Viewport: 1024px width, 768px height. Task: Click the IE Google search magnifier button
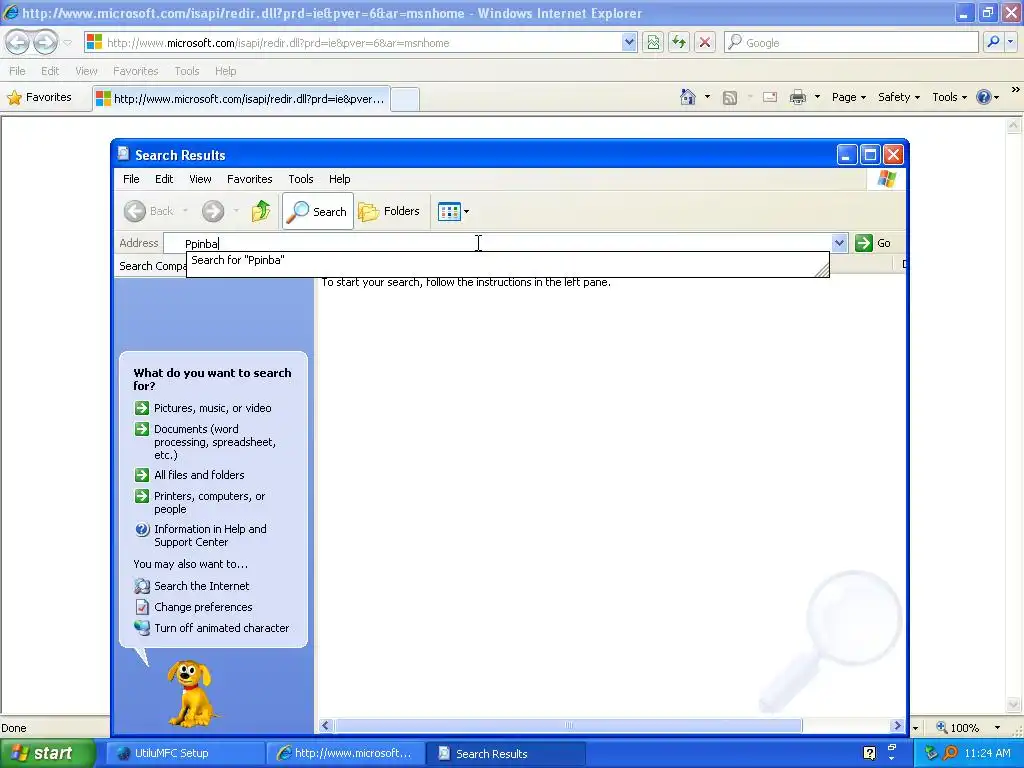[x=993, y=42]
